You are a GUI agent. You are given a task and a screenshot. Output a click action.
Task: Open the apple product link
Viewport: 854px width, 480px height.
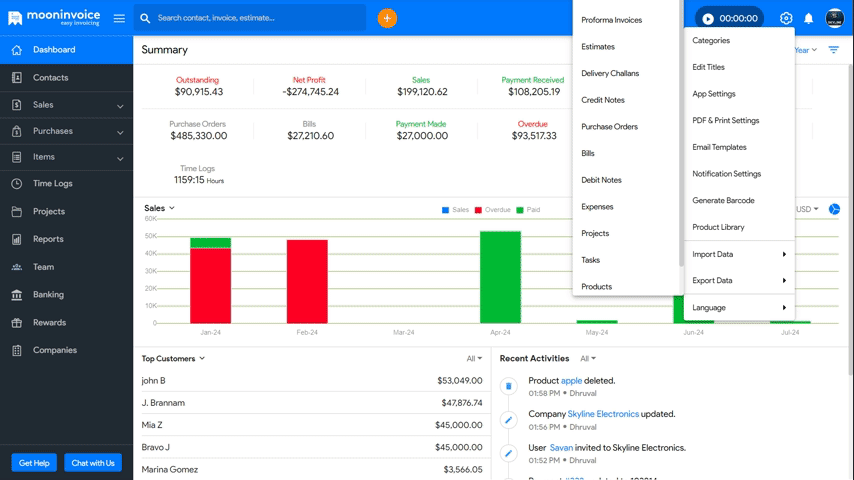[x=571, y=381]
